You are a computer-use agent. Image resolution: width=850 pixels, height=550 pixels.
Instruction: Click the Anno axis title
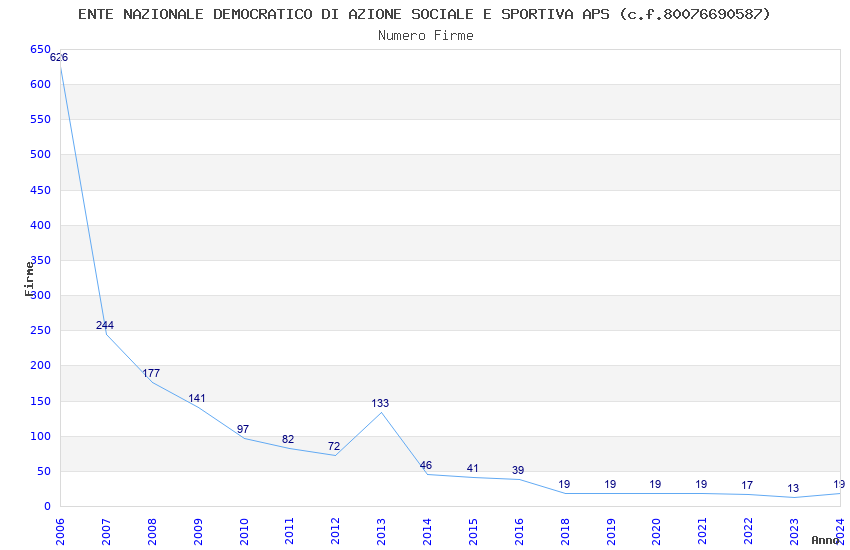tap(825, 540)
